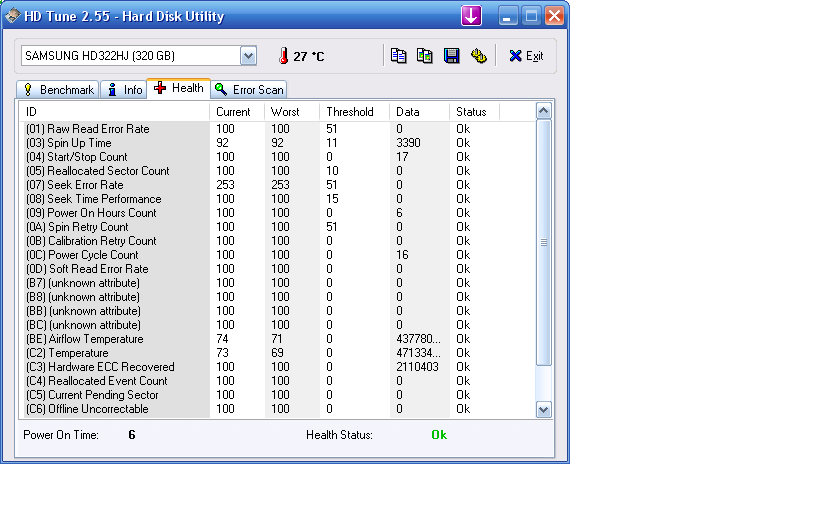
Task: Select the (C4) Reallocated Event Count row
Action: tap(277, 380)
